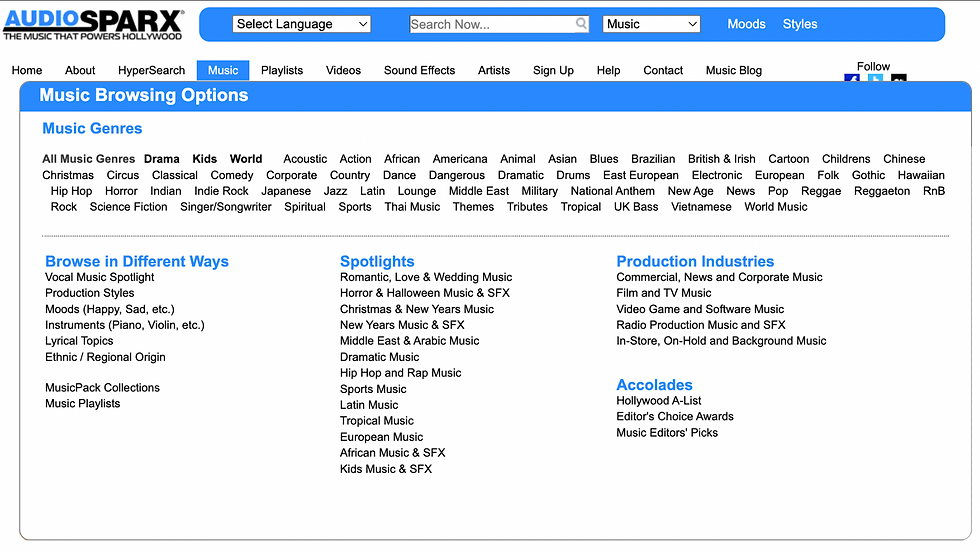
Task: Open the Playlists menu item
Action: tap(282, 70)
